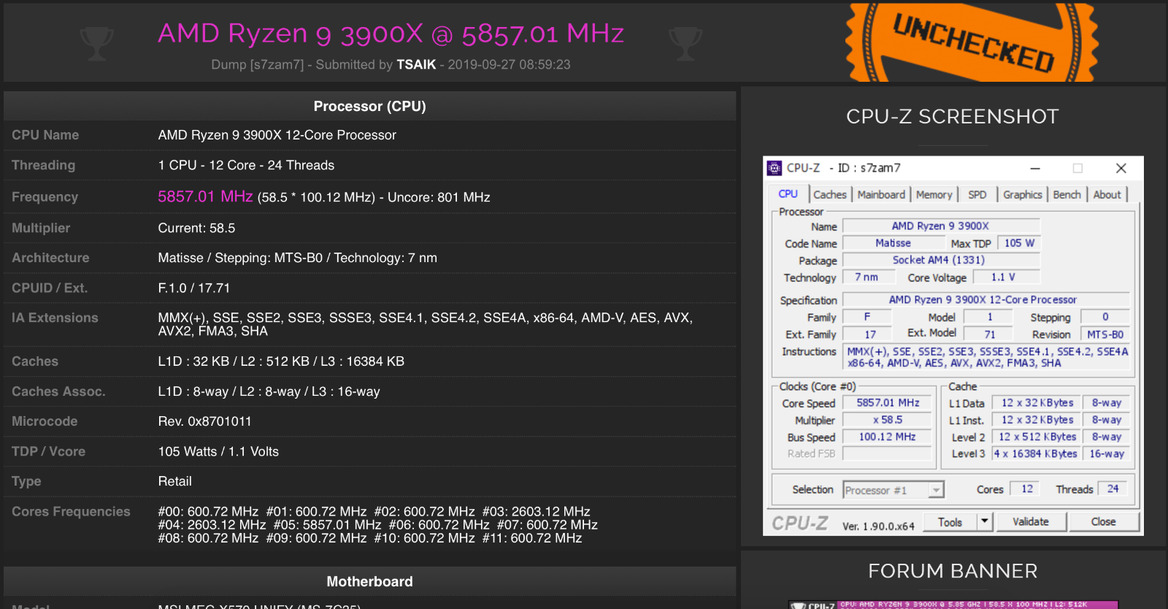The width and height of the screenshot is (1168, 609).
Task: Click core entry '#05: 5857.01 MHz'
Action: click(x=326, y=525)
